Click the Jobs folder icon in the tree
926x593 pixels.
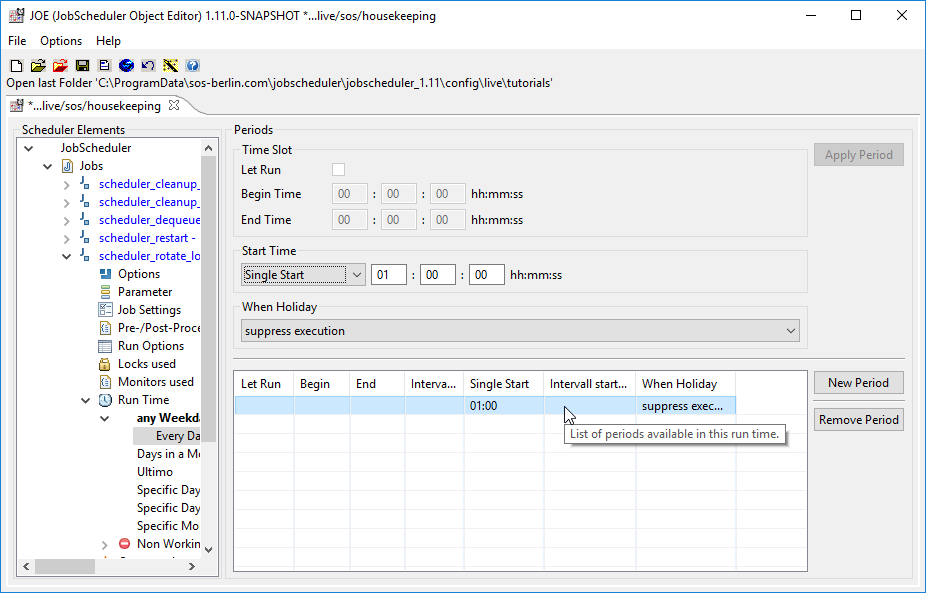tap(68, 166)
